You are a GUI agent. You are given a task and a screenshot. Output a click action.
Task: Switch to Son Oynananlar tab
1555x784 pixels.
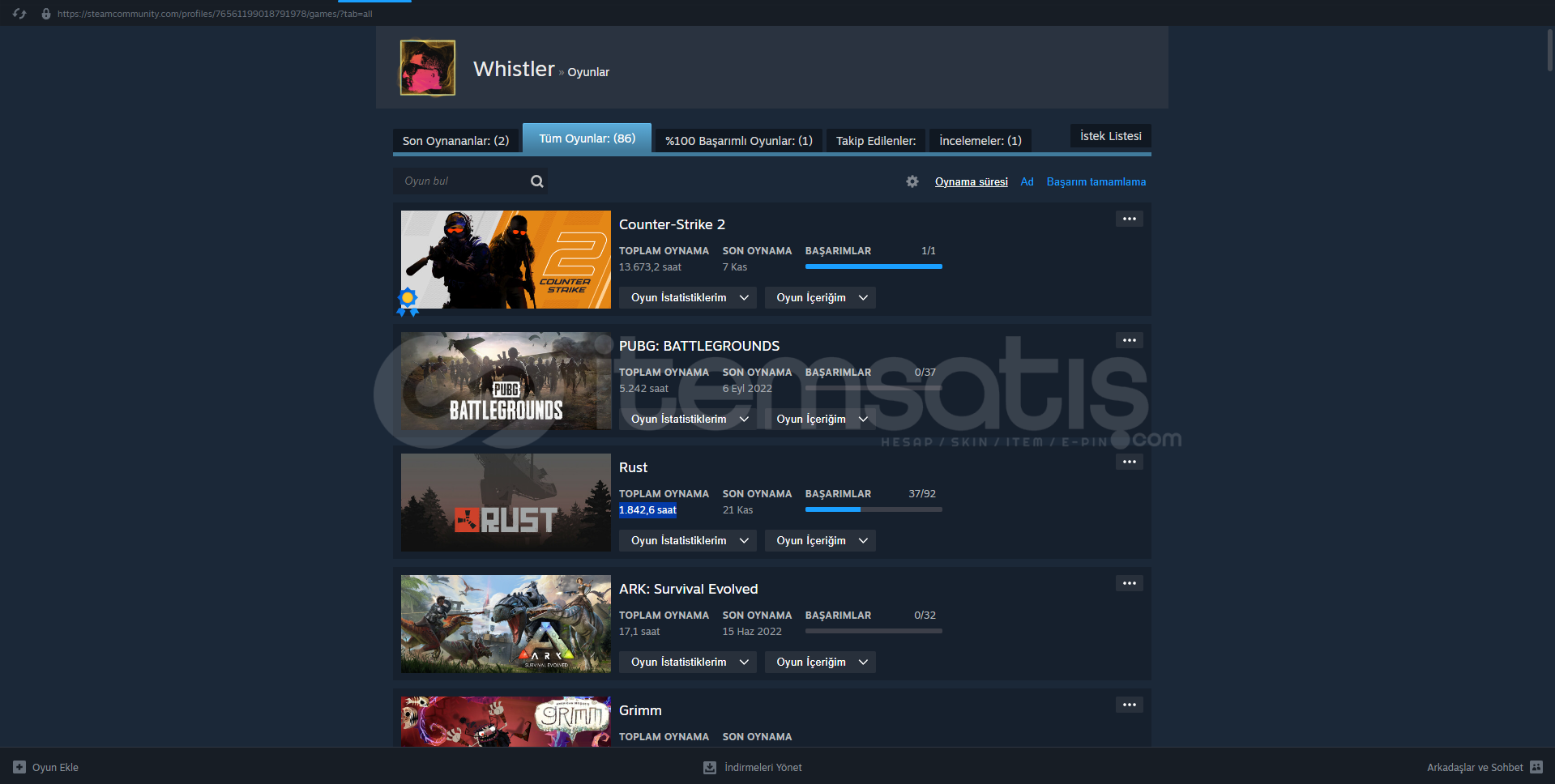pos(455,140)
